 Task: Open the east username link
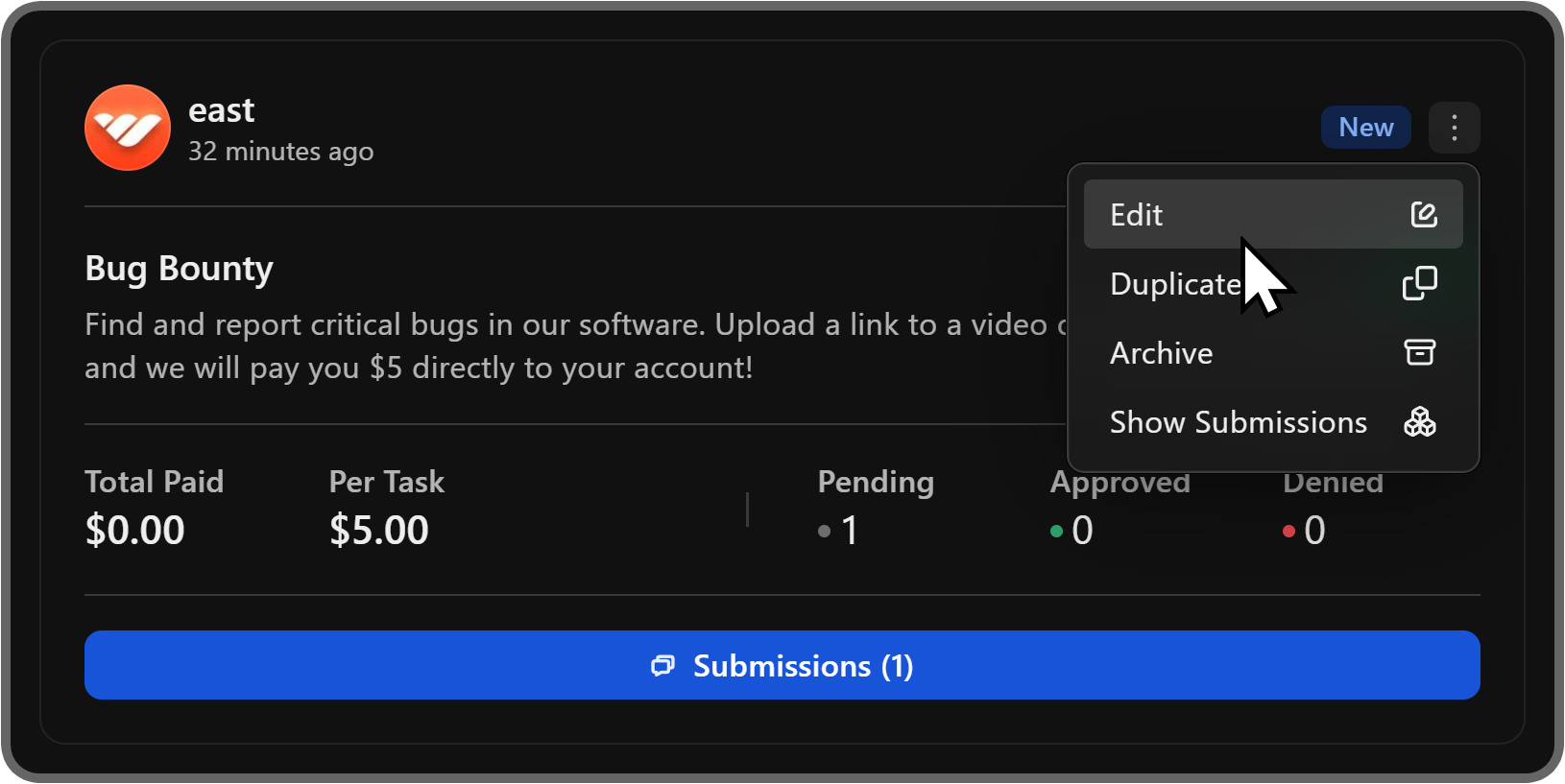tap(221, 111)
